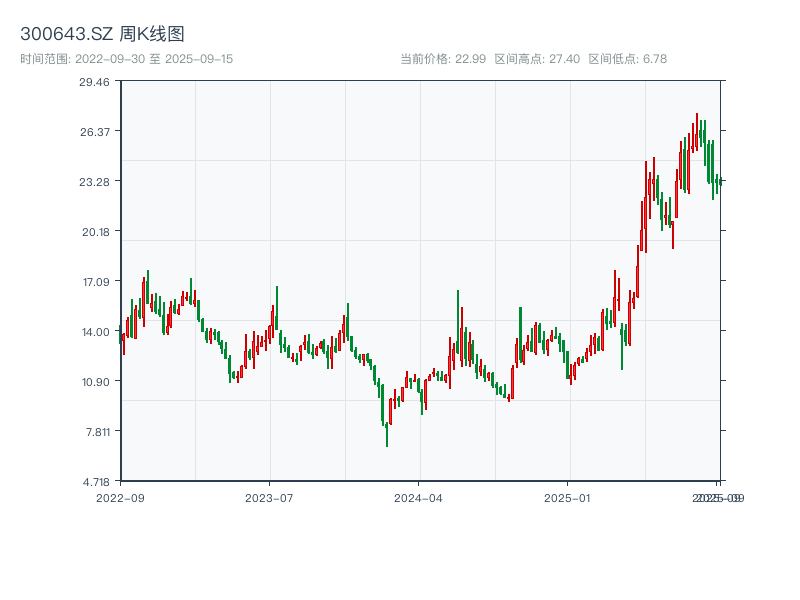Click the 2024-04 x-axis date marker
Viewport: 800px width, 600px height.
tap(418, 497)
